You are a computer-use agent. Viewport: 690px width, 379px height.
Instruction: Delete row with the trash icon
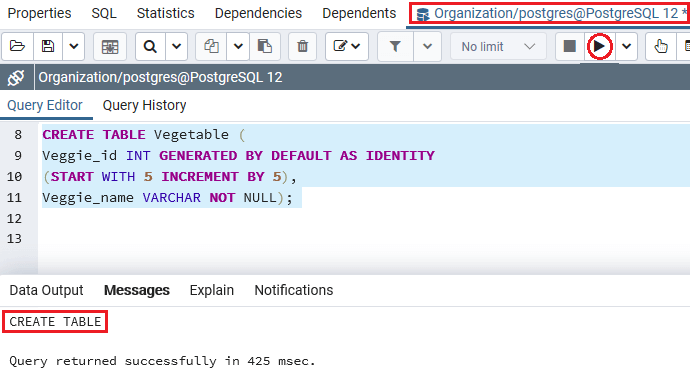302,46
